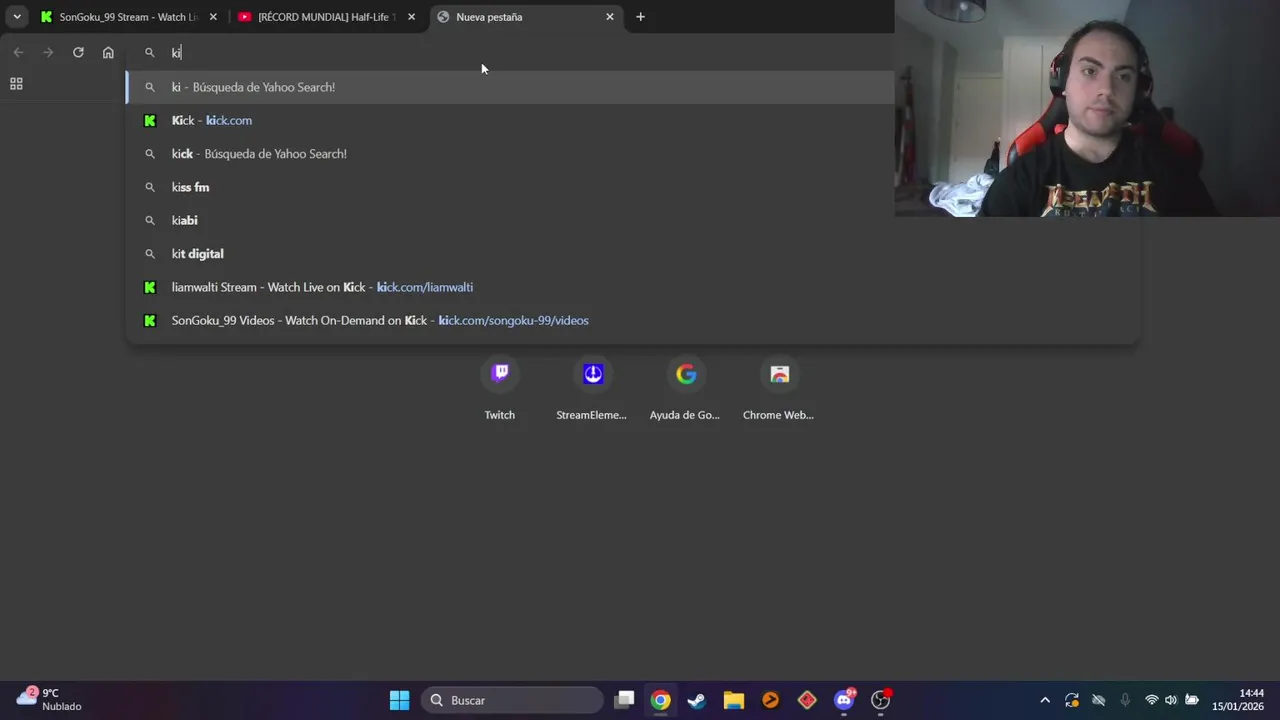Viewport: 1280px width, 720px height.
Task: Close the Nueva pestaña tab
Action: [610, 17]
